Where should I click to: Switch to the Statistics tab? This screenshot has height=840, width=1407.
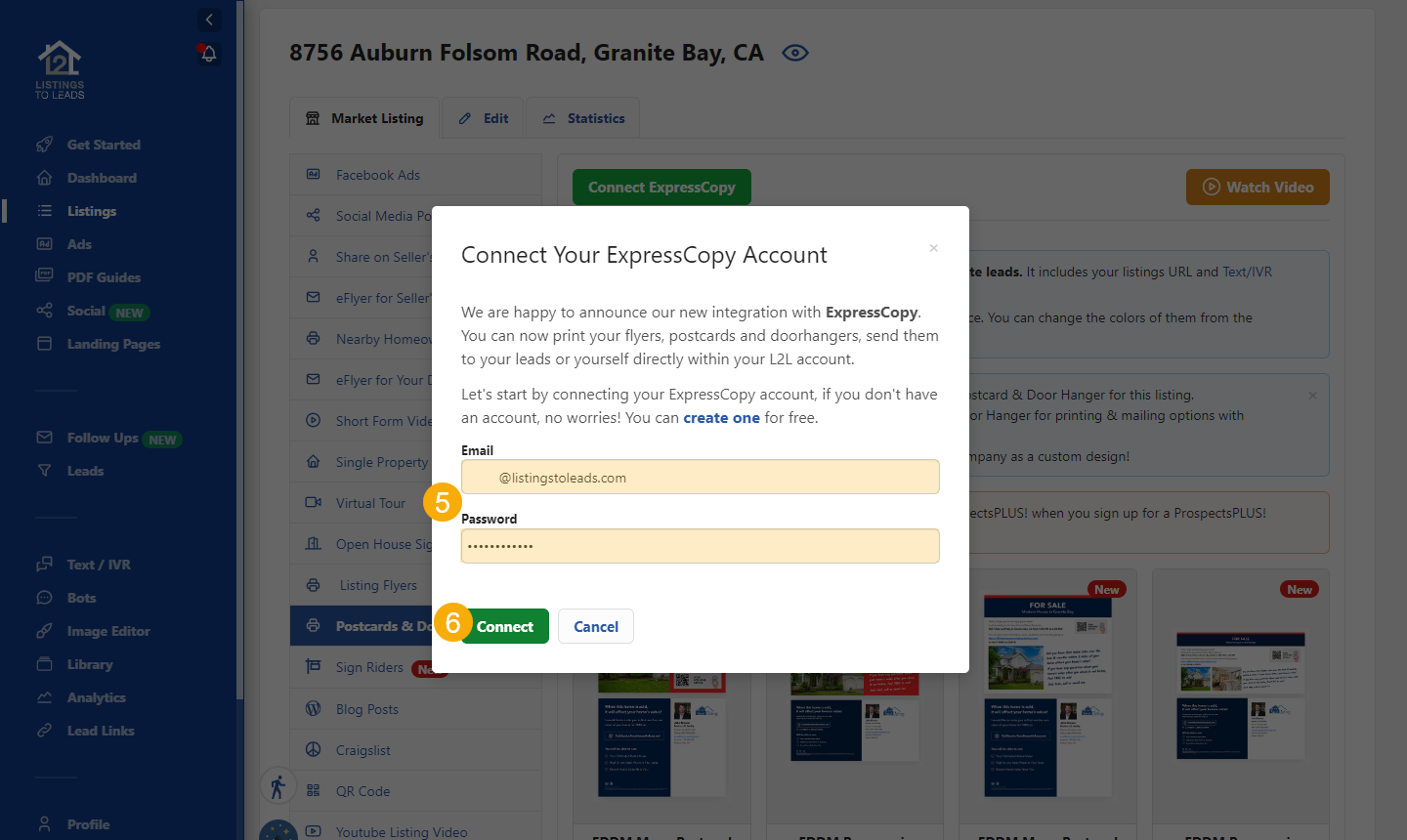pyautogui.click(x=583, y=118)
